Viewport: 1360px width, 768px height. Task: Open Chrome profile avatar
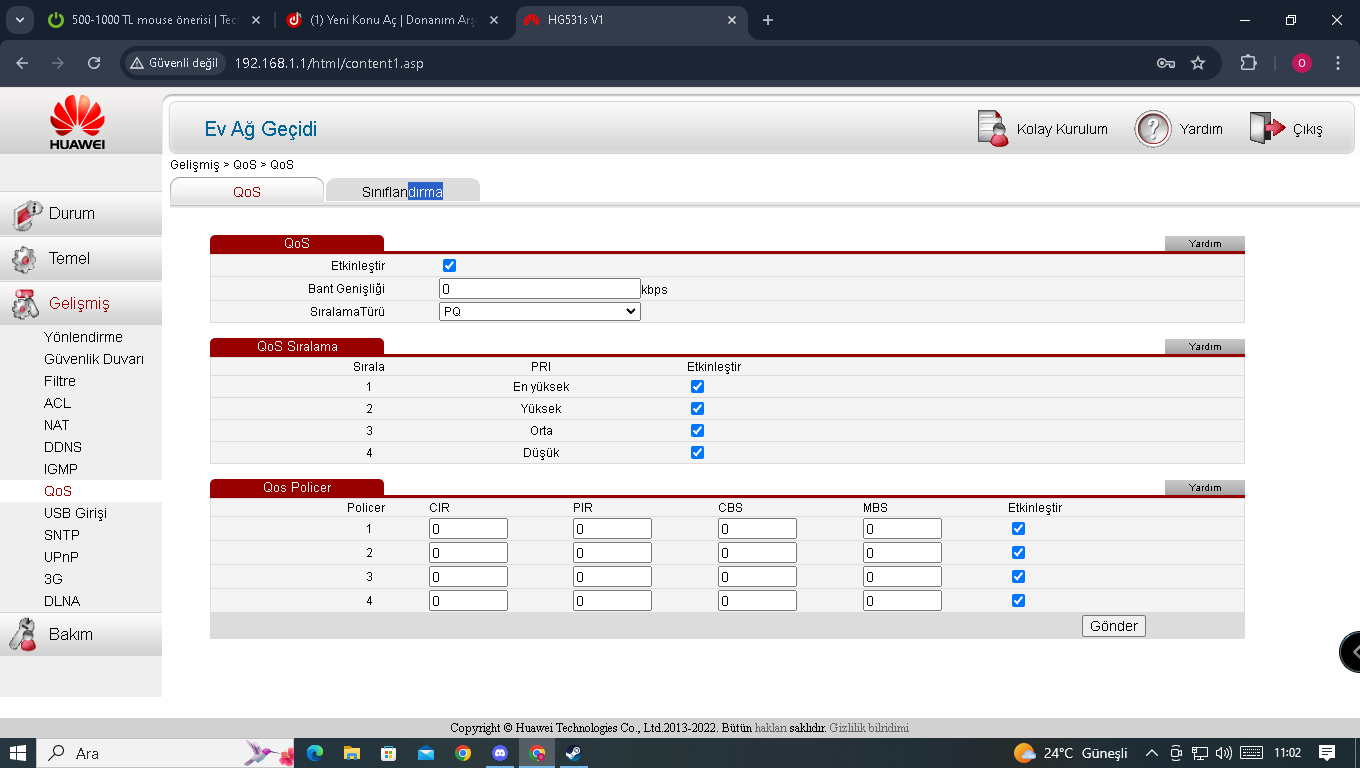(1301, 63)
